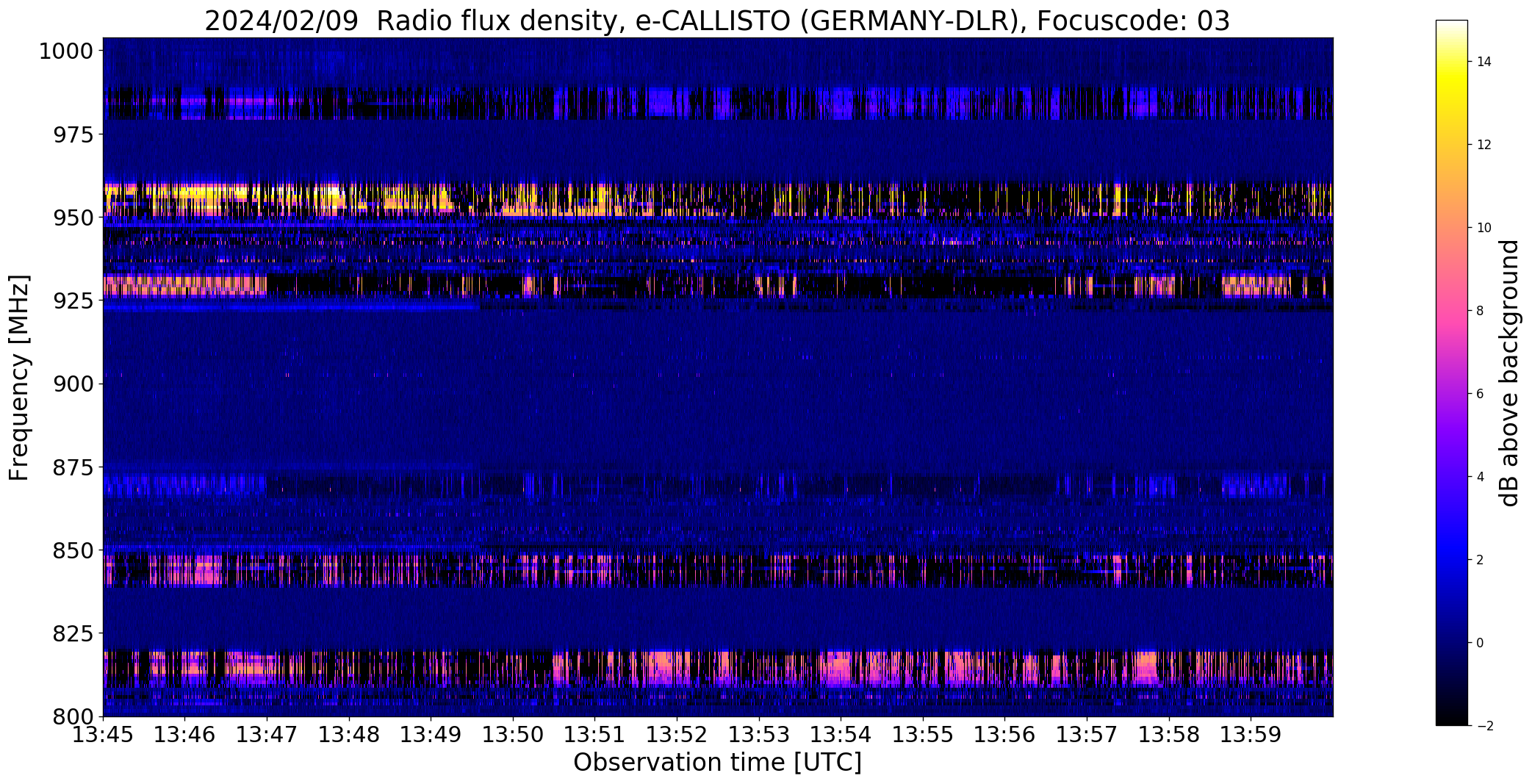The image size is (1532, 784).
Task: Click the 13:49 time tick label
Action: (431, 735)
